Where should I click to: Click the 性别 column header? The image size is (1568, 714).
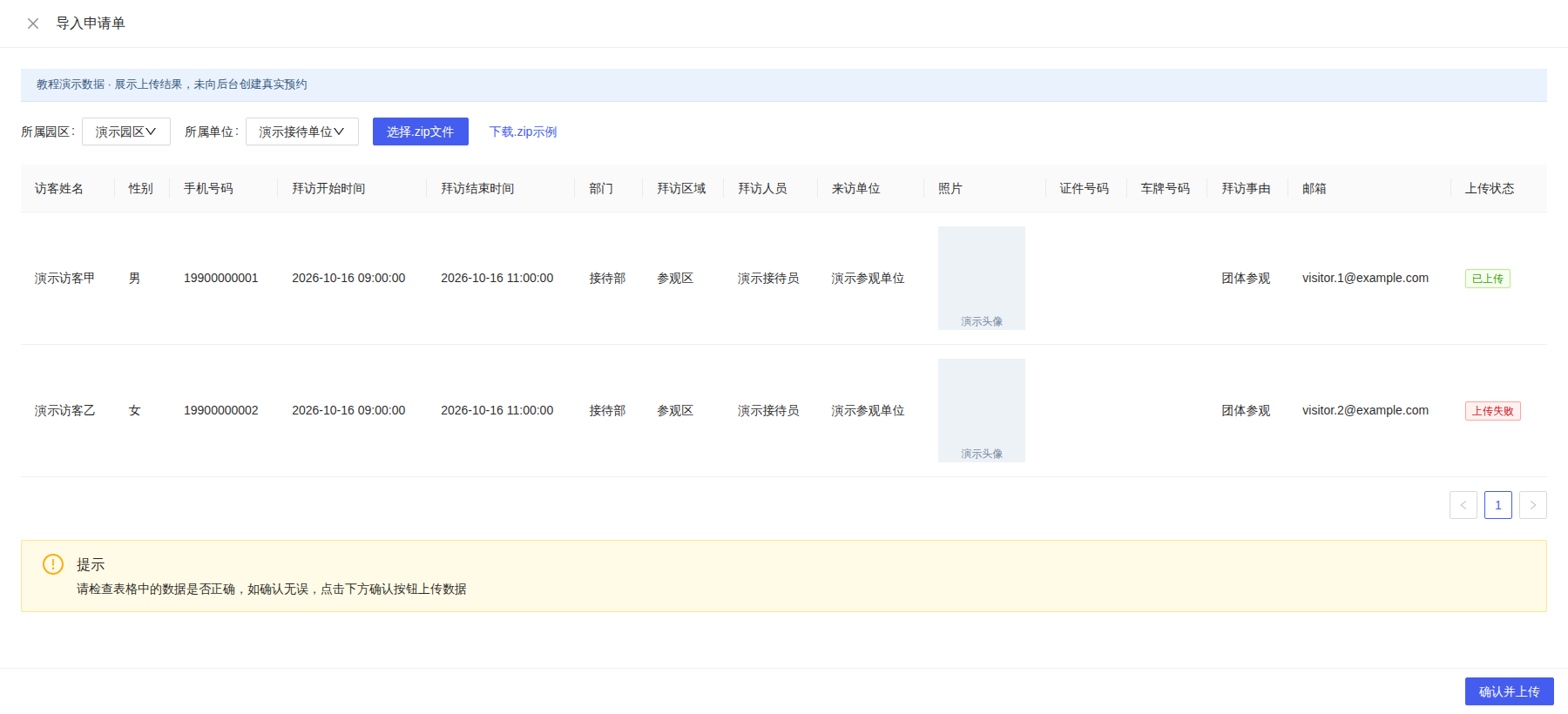pos(141,188)
